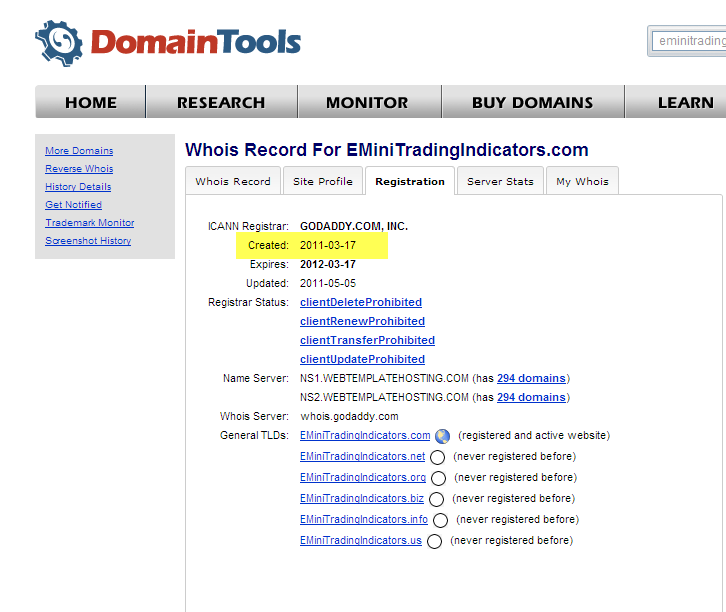Click the circle status icon for EMiniTradingIndicators.us
The height and width of the screenshot is (612, 726).
point(434,541)
